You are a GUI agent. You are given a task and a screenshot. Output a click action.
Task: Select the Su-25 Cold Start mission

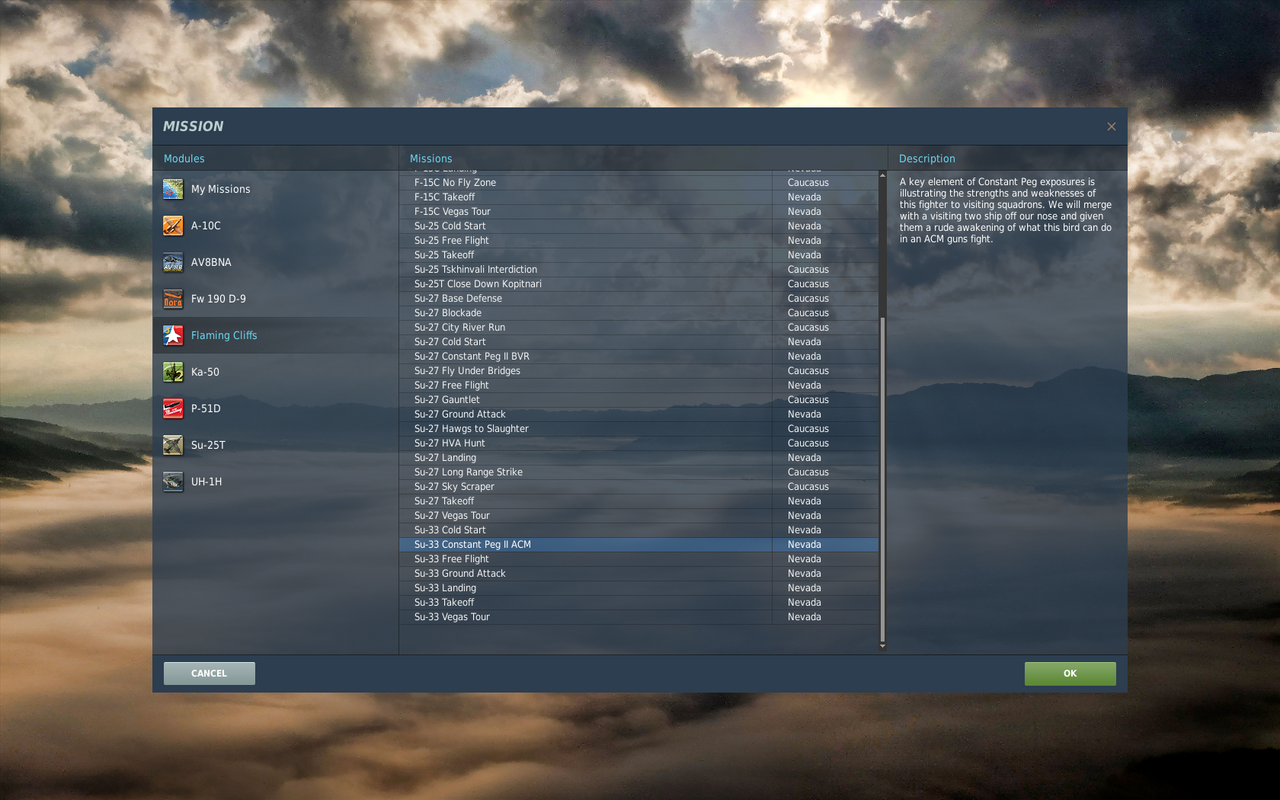[x=449, y=225]
